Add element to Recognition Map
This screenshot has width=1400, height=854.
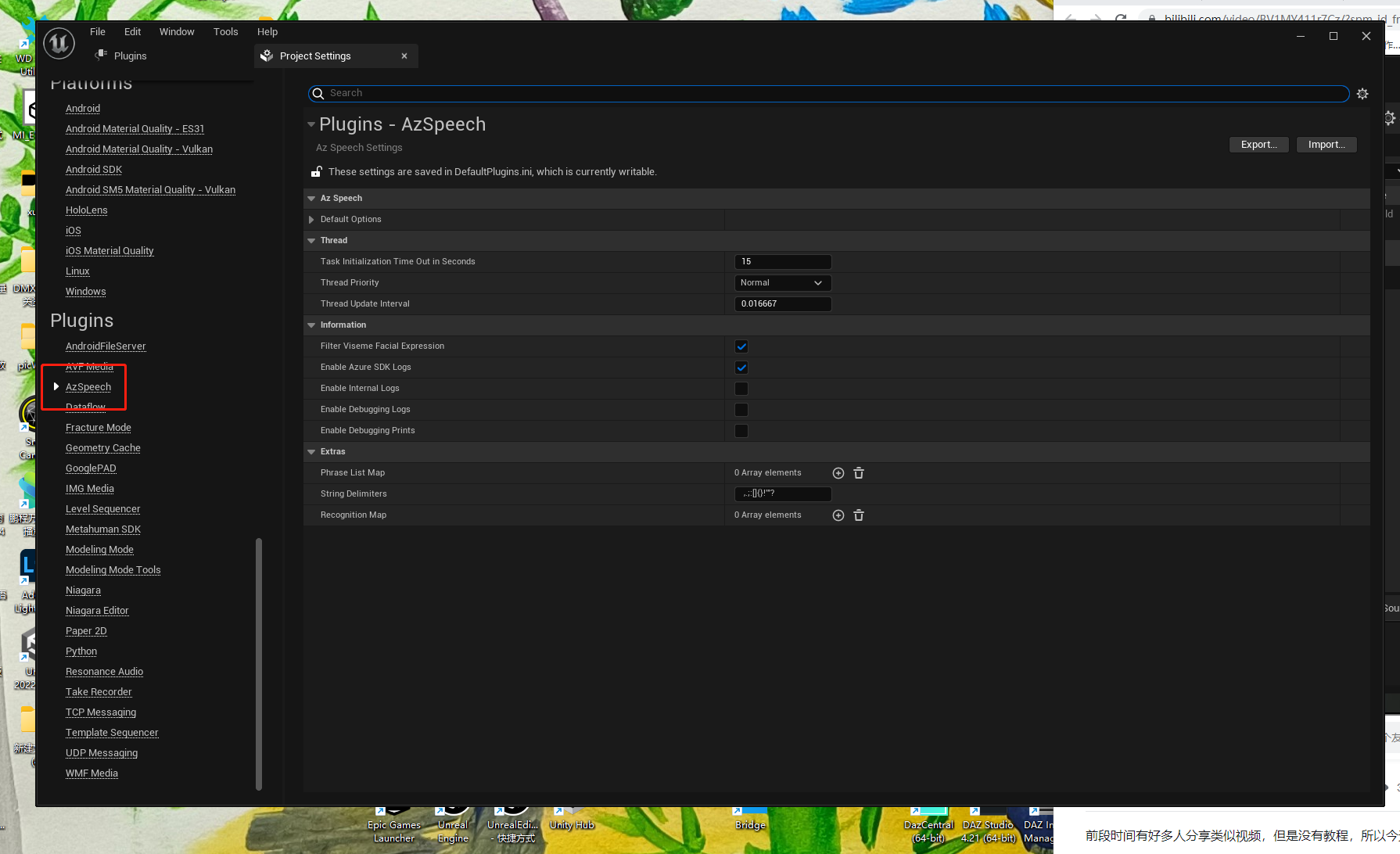pos(838,515)
